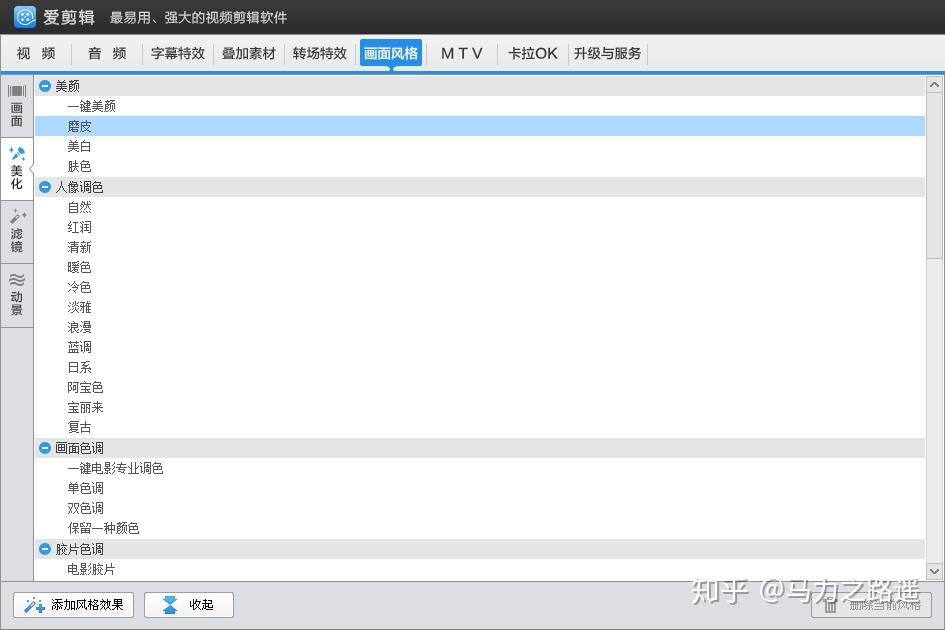Open the 升级与服务 page
The width and height of the screenshot is (945, 630).
[x=608, y=53]
